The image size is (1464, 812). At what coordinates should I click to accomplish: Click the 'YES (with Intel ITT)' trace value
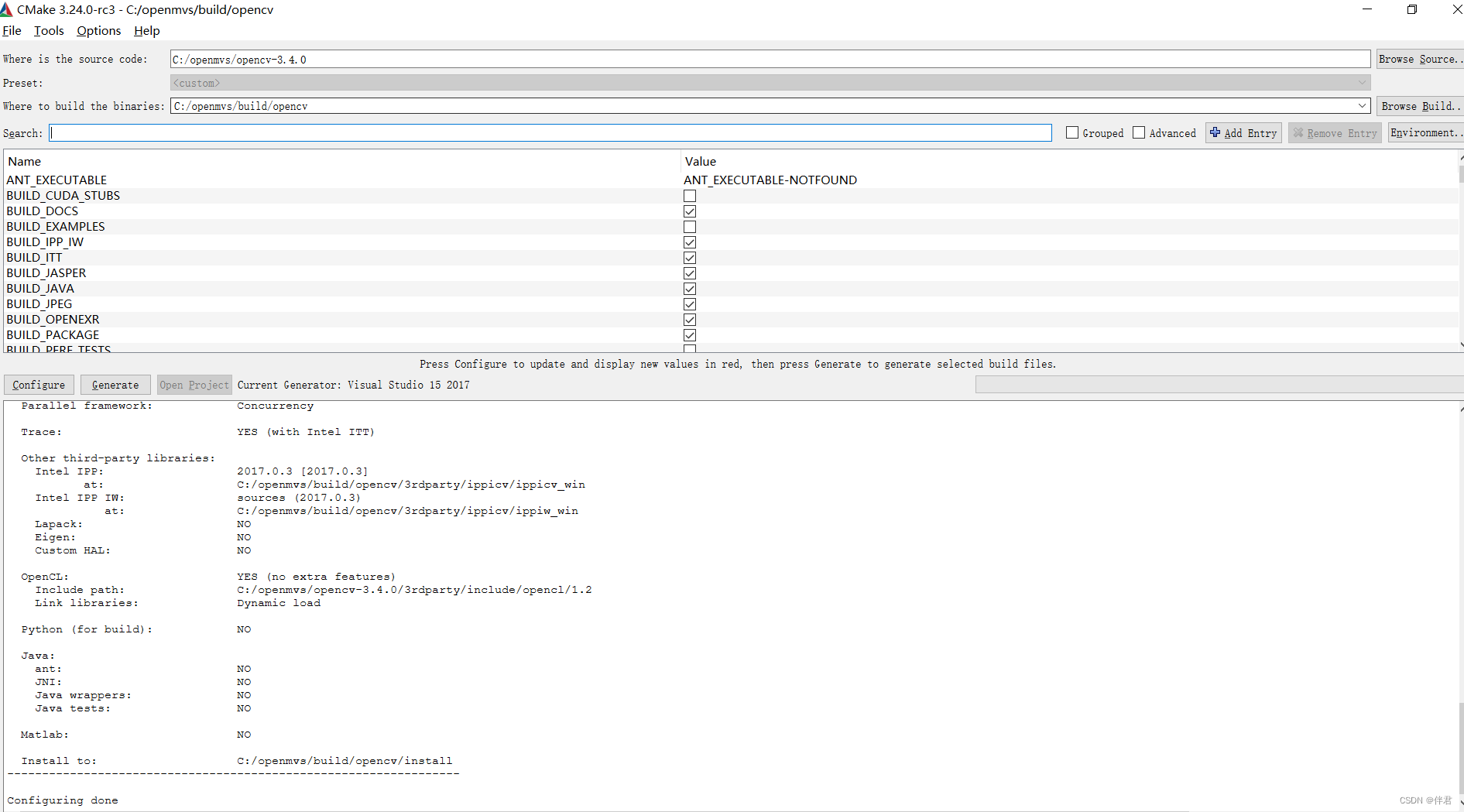[x=306, y=432]
